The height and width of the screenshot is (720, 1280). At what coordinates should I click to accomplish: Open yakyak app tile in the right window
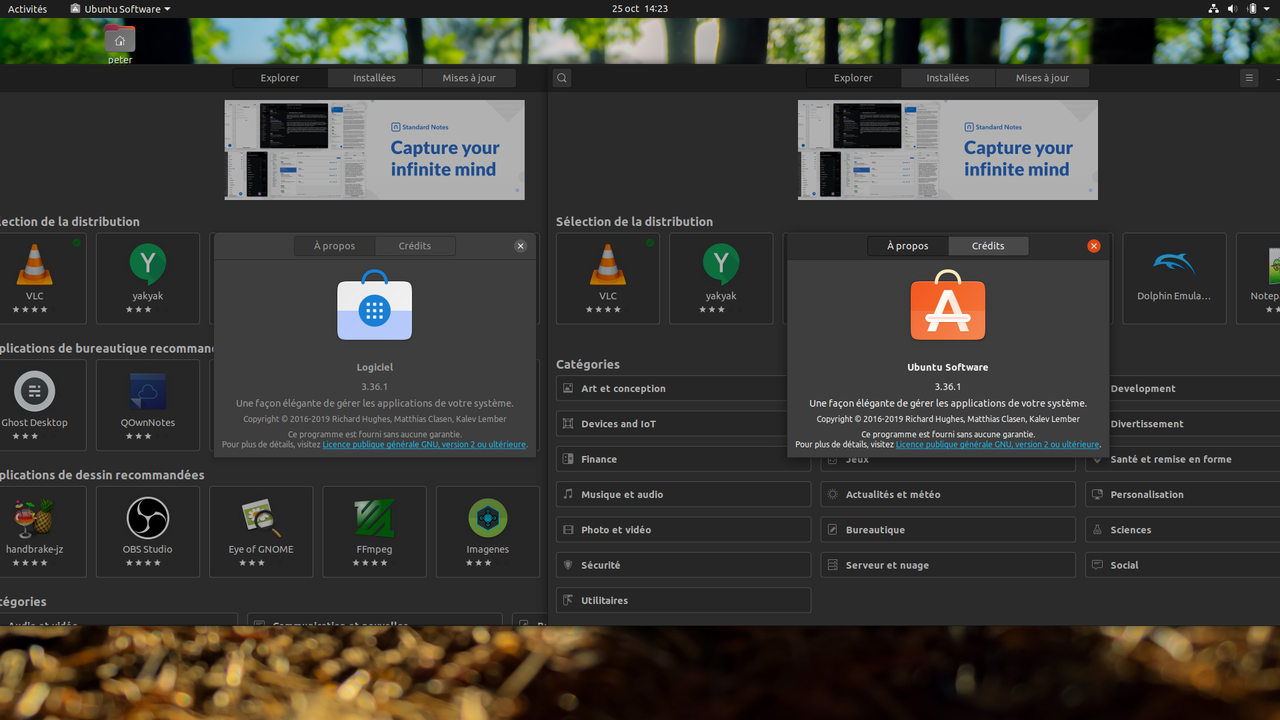[721, 278]
